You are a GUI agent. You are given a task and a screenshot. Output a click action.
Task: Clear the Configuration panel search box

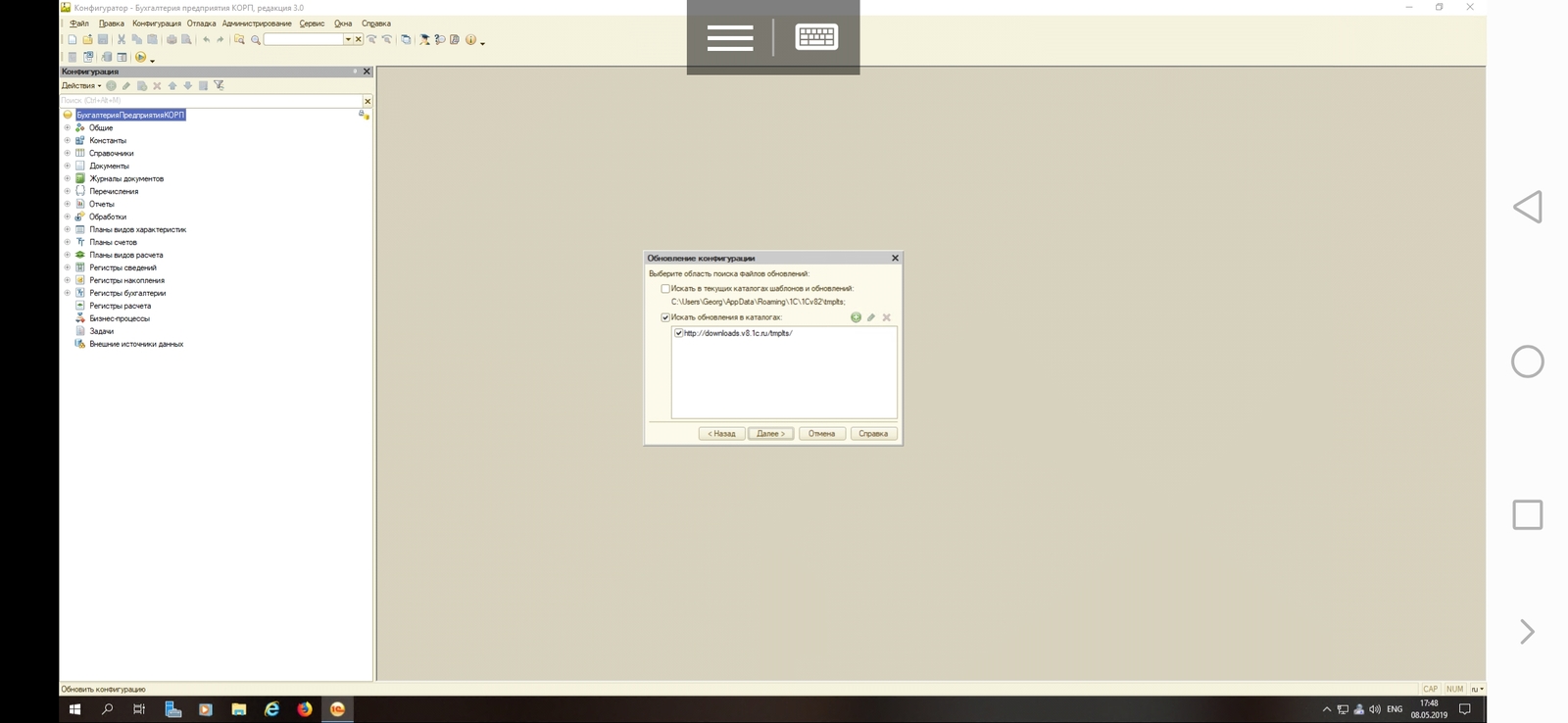(367, 101)
